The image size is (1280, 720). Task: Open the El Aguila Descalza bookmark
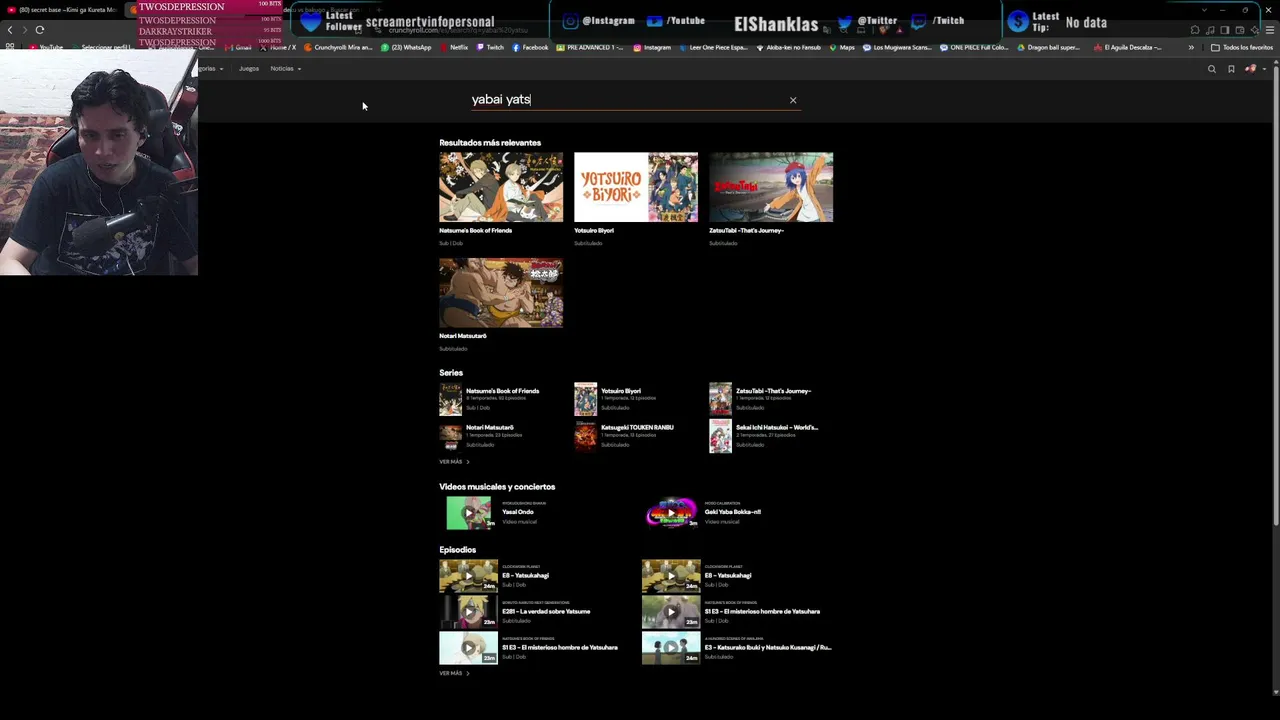[x=1127, y=47]
